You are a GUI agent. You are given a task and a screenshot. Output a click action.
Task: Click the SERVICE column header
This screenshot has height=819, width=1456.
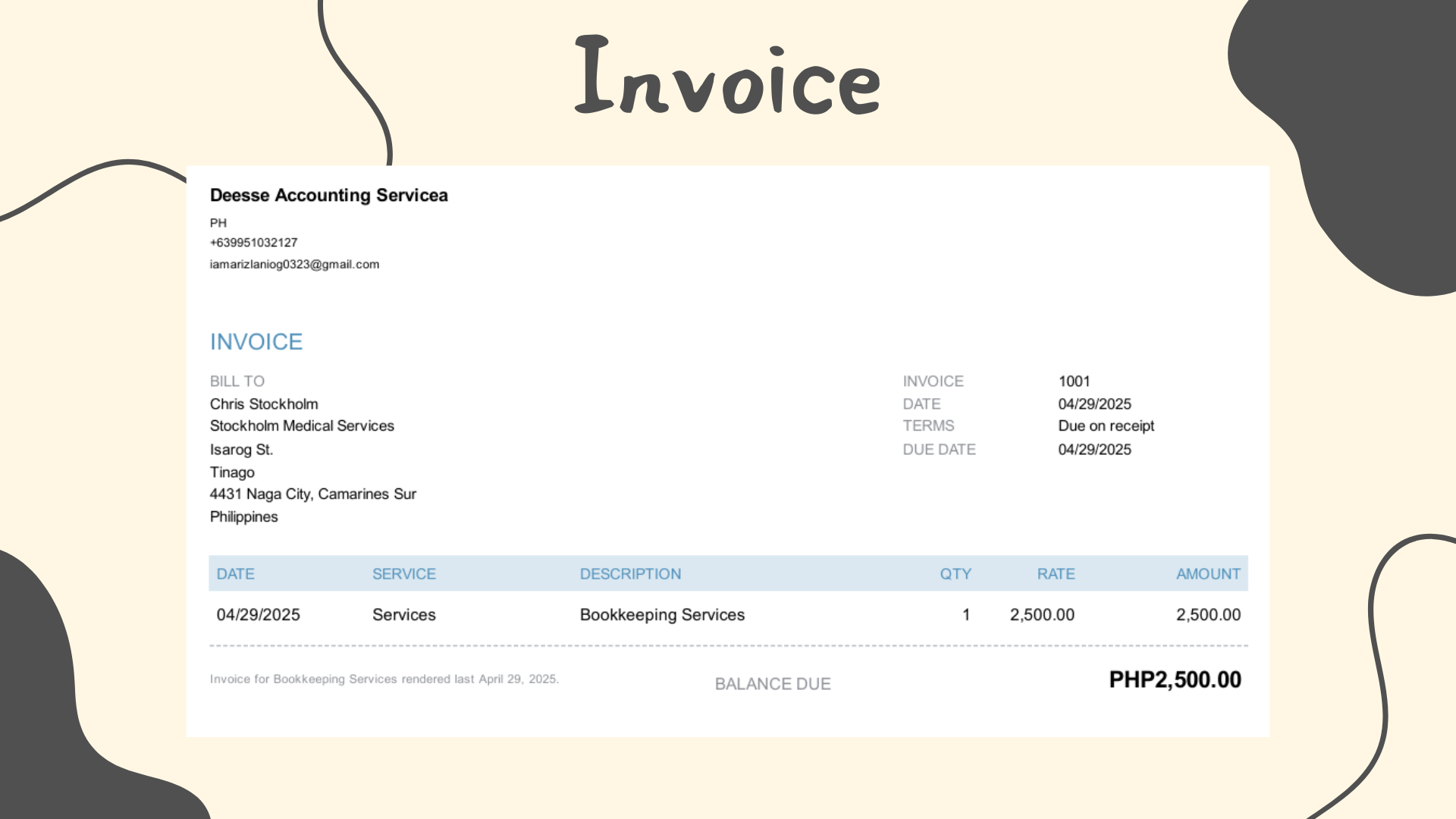403,574
